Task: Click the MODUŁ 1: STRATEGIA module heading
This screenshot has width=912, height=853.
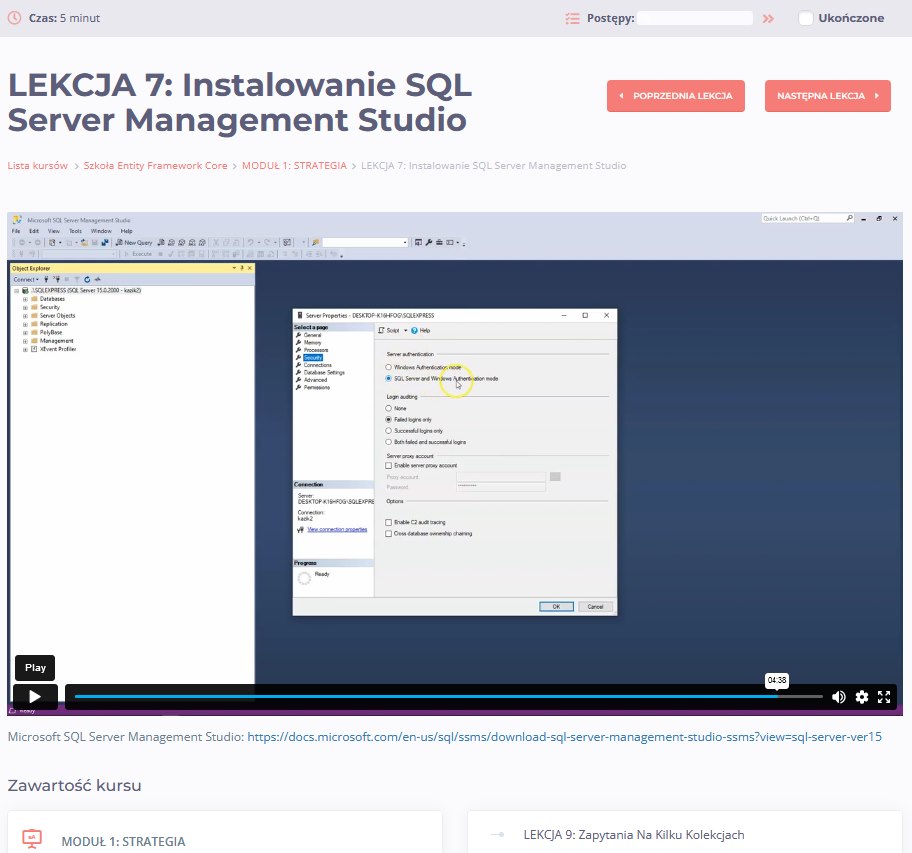Action: (x=123, y=841)
